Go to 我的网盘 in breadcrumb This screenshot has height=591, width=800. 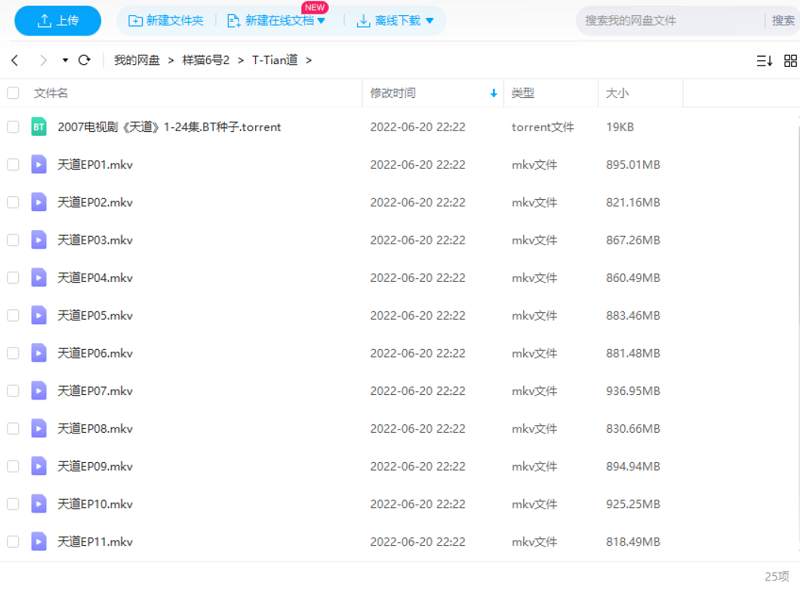(x=137, y=61)
